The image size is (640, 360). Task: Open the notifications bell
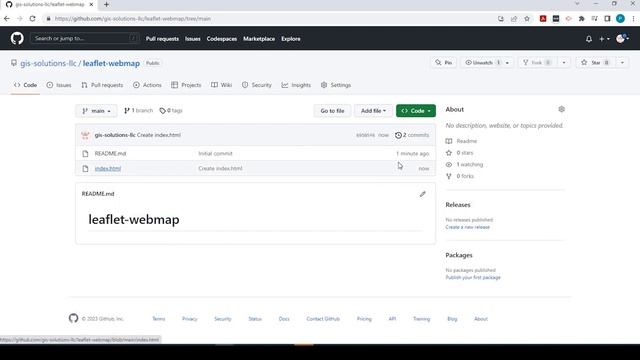coord(589,39)
